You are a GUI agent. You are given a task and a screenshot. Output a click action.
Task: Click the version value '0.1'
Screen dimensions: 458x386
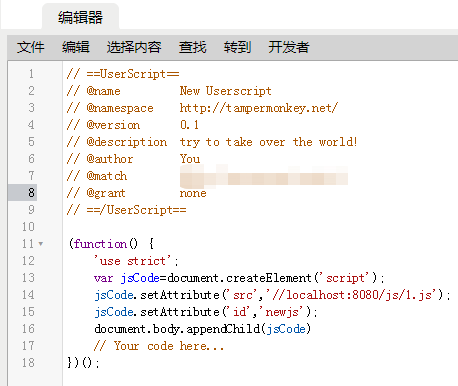[x=189, y=125]
